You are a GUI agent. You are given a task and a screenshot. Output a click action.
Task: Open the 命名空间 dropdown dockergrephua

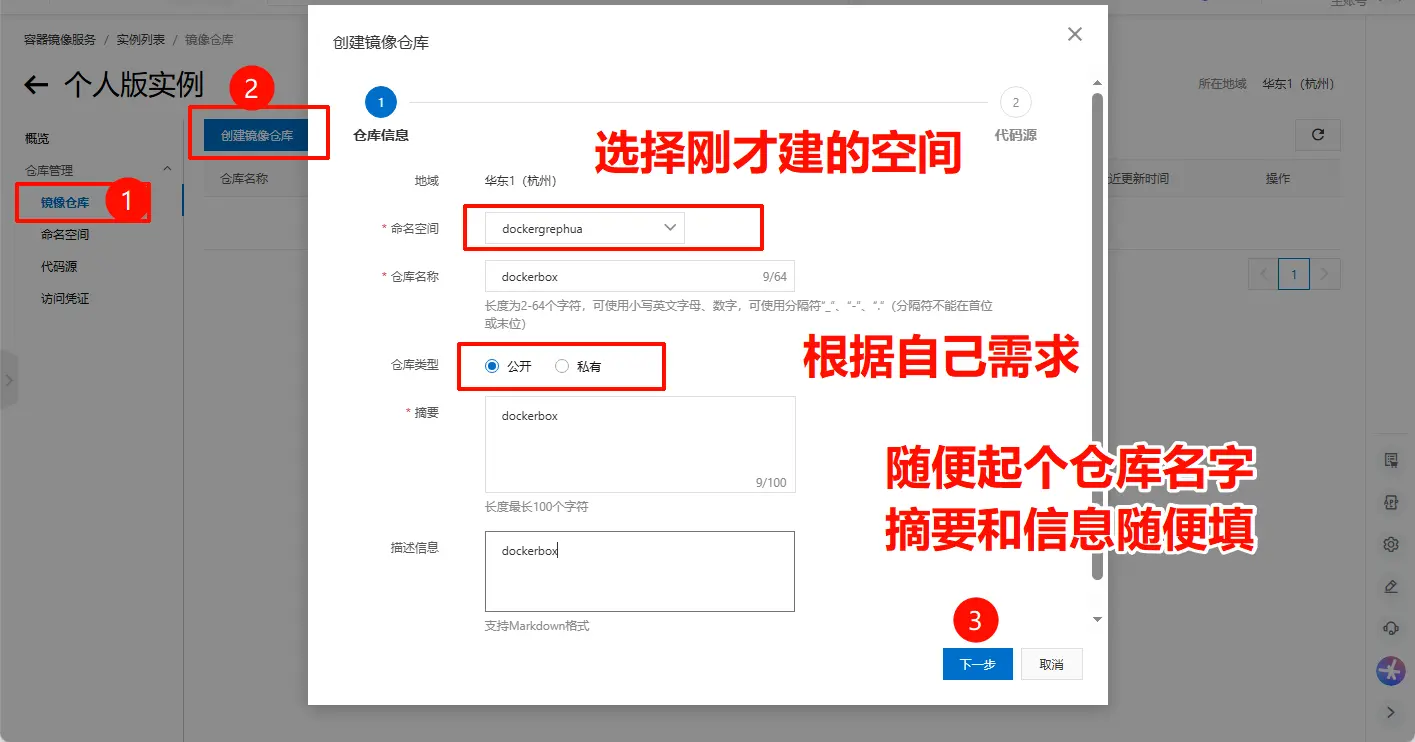pos(585,228)
